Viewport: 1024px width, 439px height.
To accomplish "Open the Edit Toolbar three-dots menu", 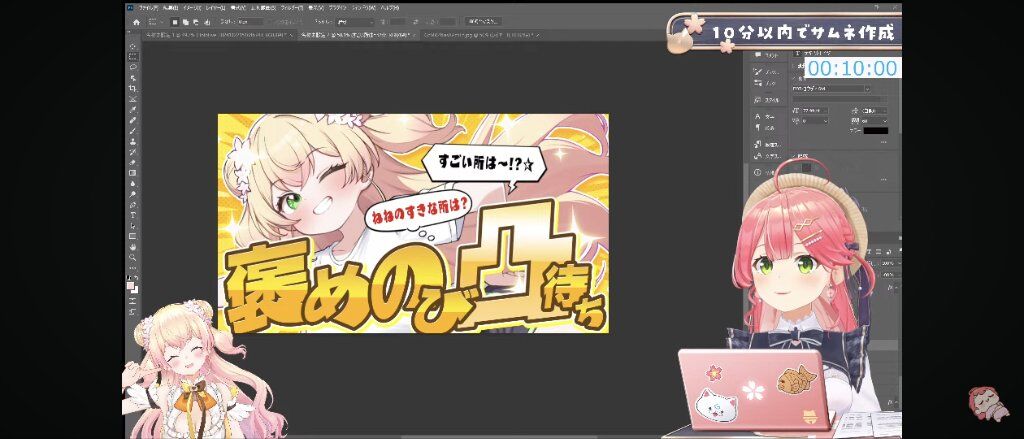I will pos(133,268).
